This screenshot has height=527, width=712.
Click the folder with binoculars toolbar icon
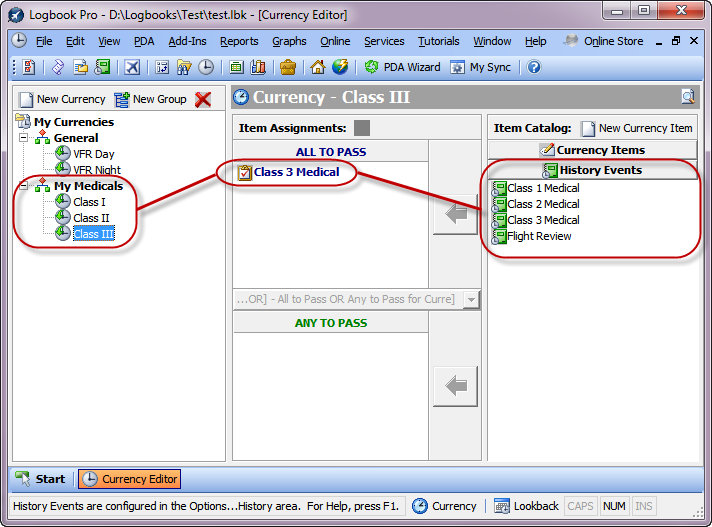184,67
